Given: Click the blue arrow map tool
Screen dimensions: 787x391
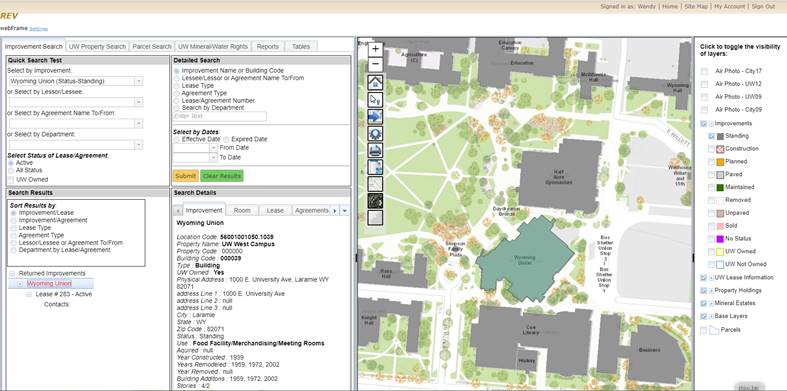Looking at the screenshot, I should coord(375,116).
